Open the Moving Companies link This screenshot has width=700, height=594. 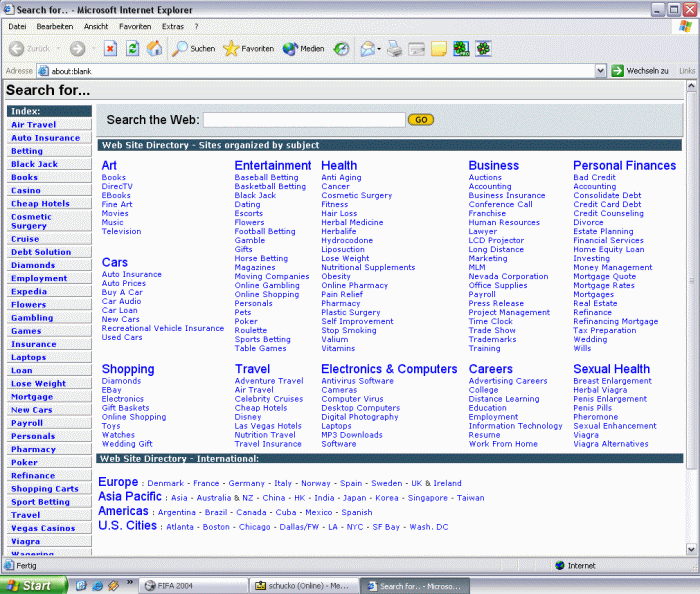pyautogui.click(x=272, y=276)
